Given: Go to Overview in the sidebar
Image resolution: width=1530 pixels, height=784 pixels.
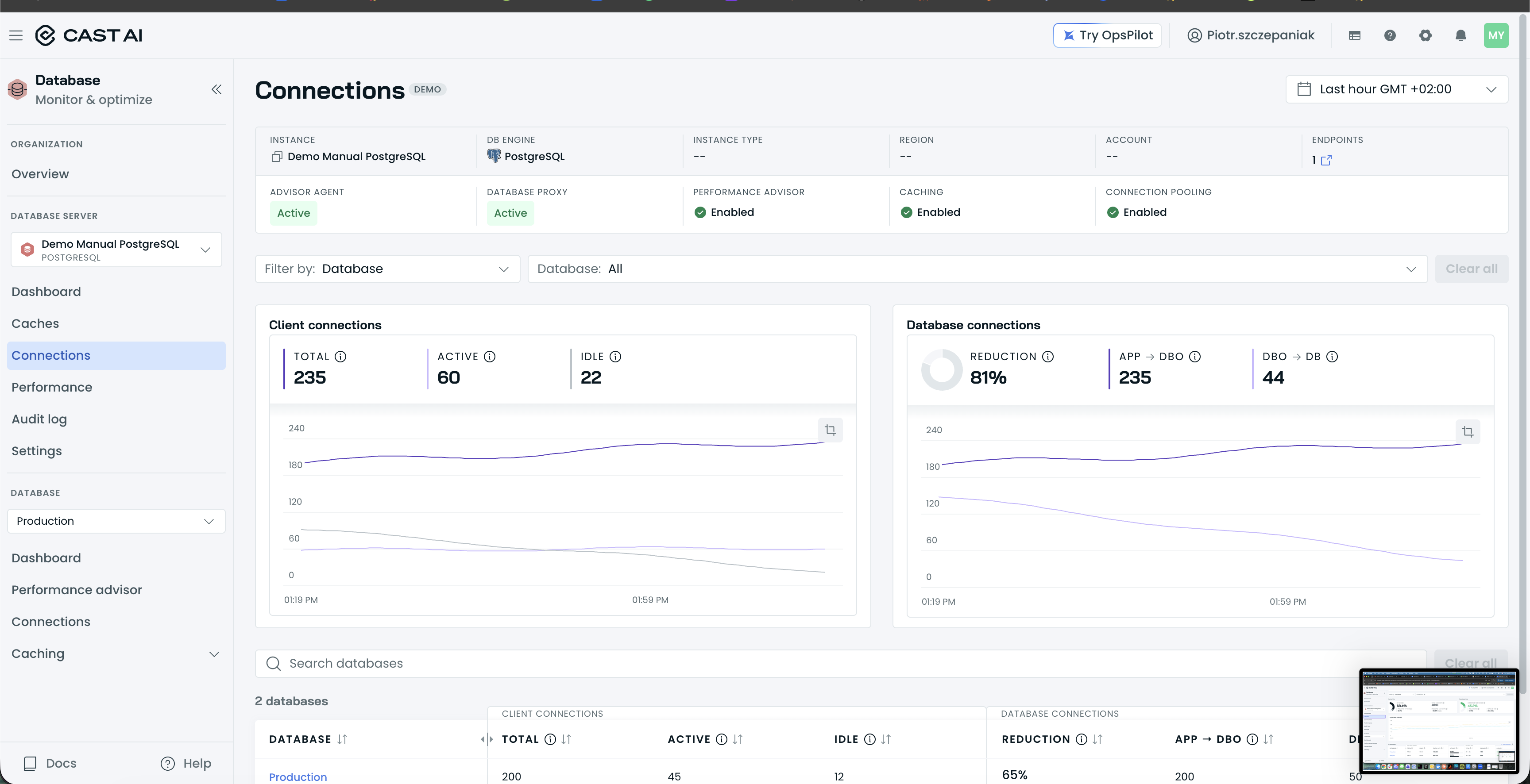Looking at the screenshot, I should pos(40,174).
